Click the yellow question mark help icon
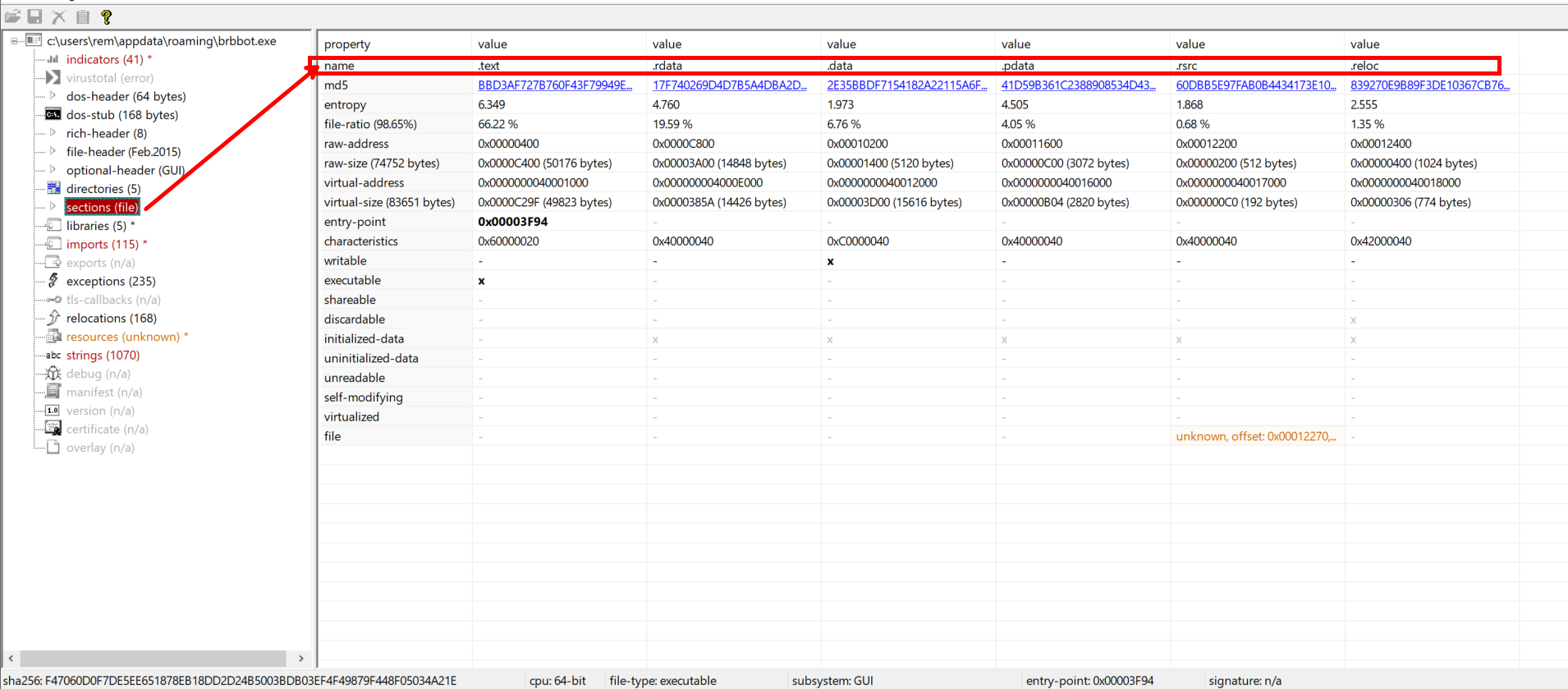Image resolution: width=1568 pixels, height=689 pixels. (x=106, y=16)
